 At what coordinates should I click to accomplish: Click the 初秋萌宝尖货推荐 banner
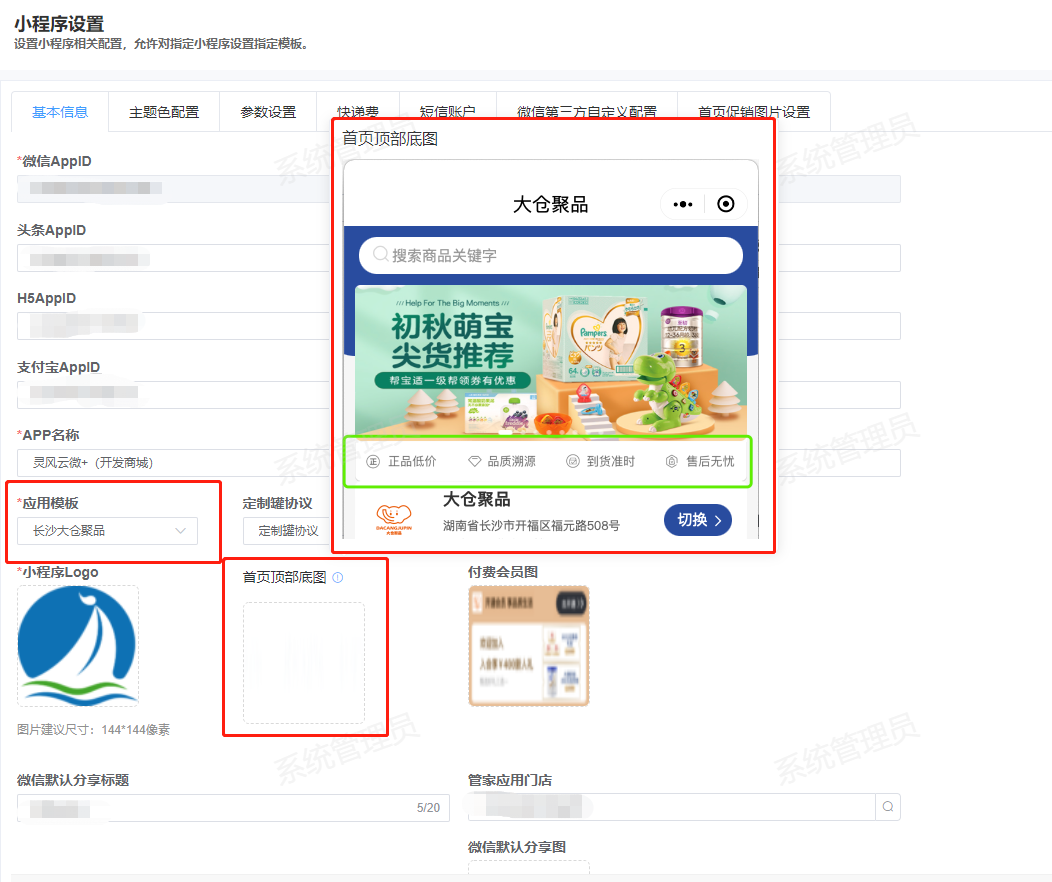551,361
